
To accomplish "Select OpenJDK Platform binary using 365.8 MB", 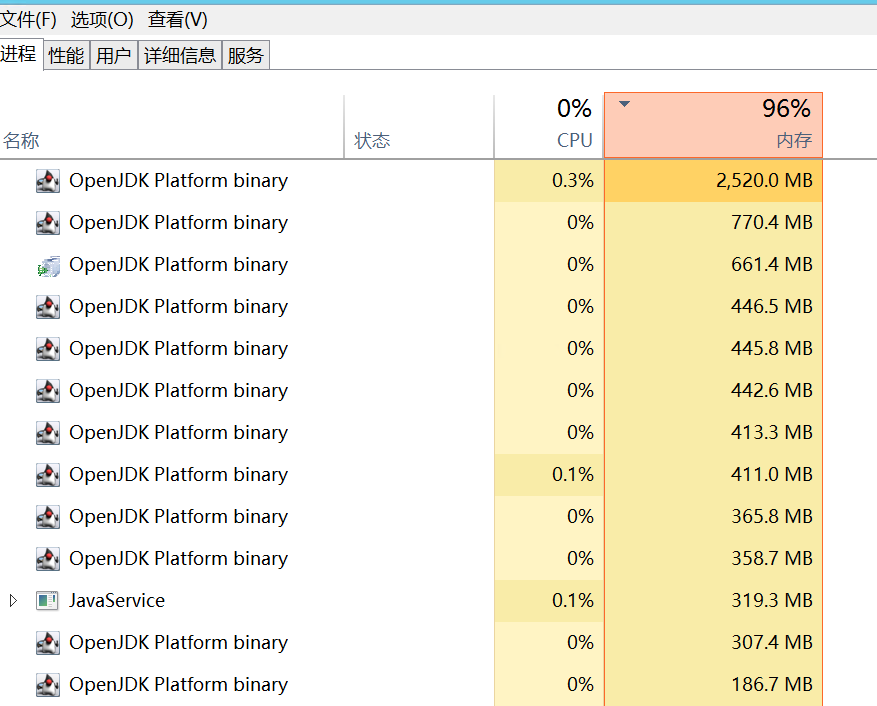I will pos(178,516).
